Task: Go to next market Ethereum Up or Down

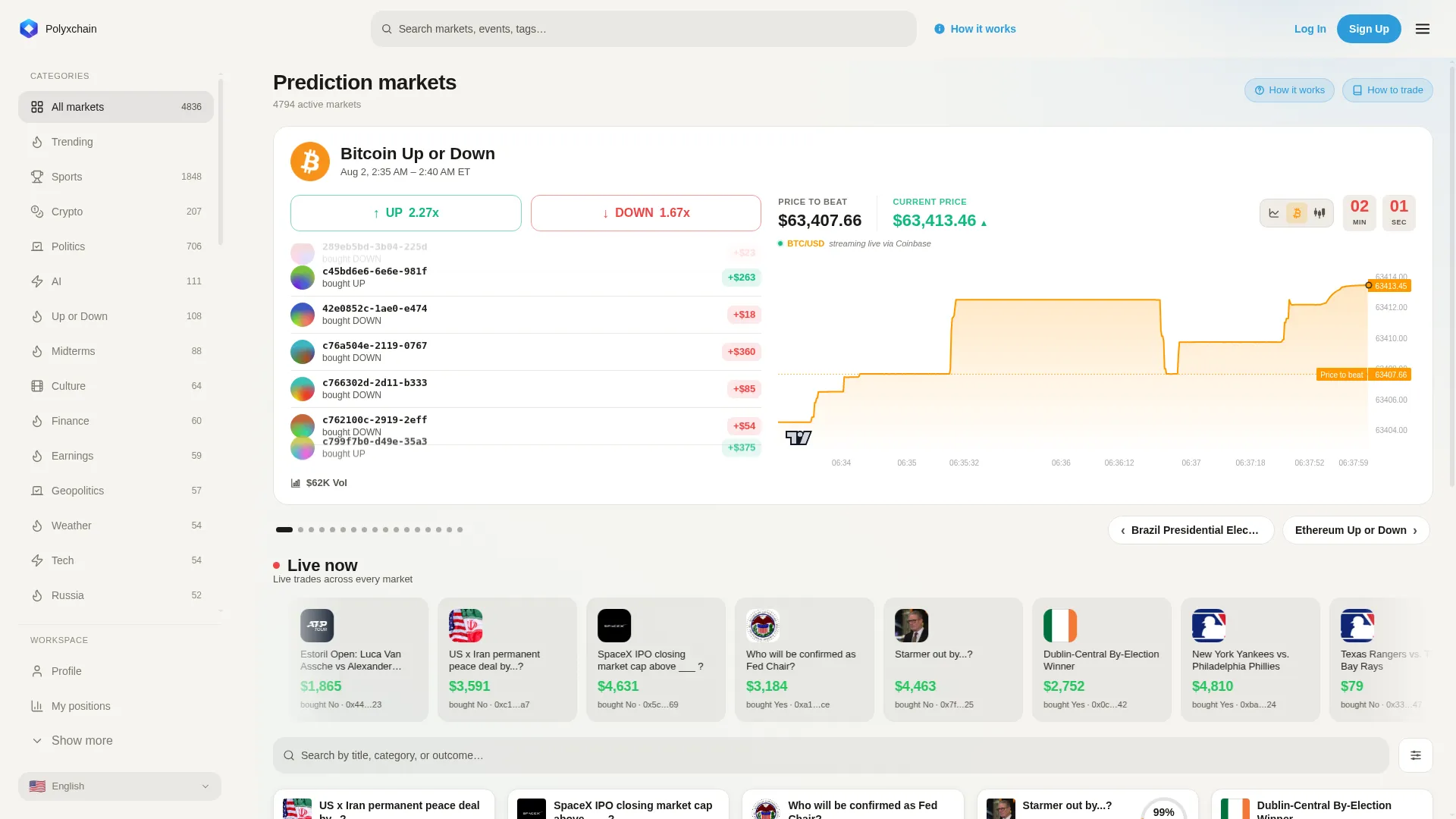Action: click(x=1356, y=530)
